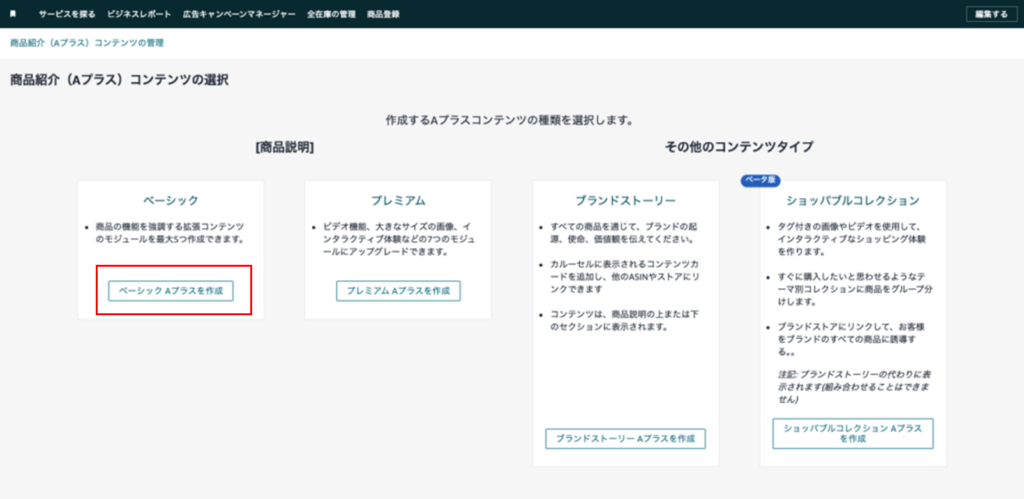This screenshot has height=499, width=1024.
Task: Click the その他のコンテンツタイプ section heading
Action: tap(739, 147)
